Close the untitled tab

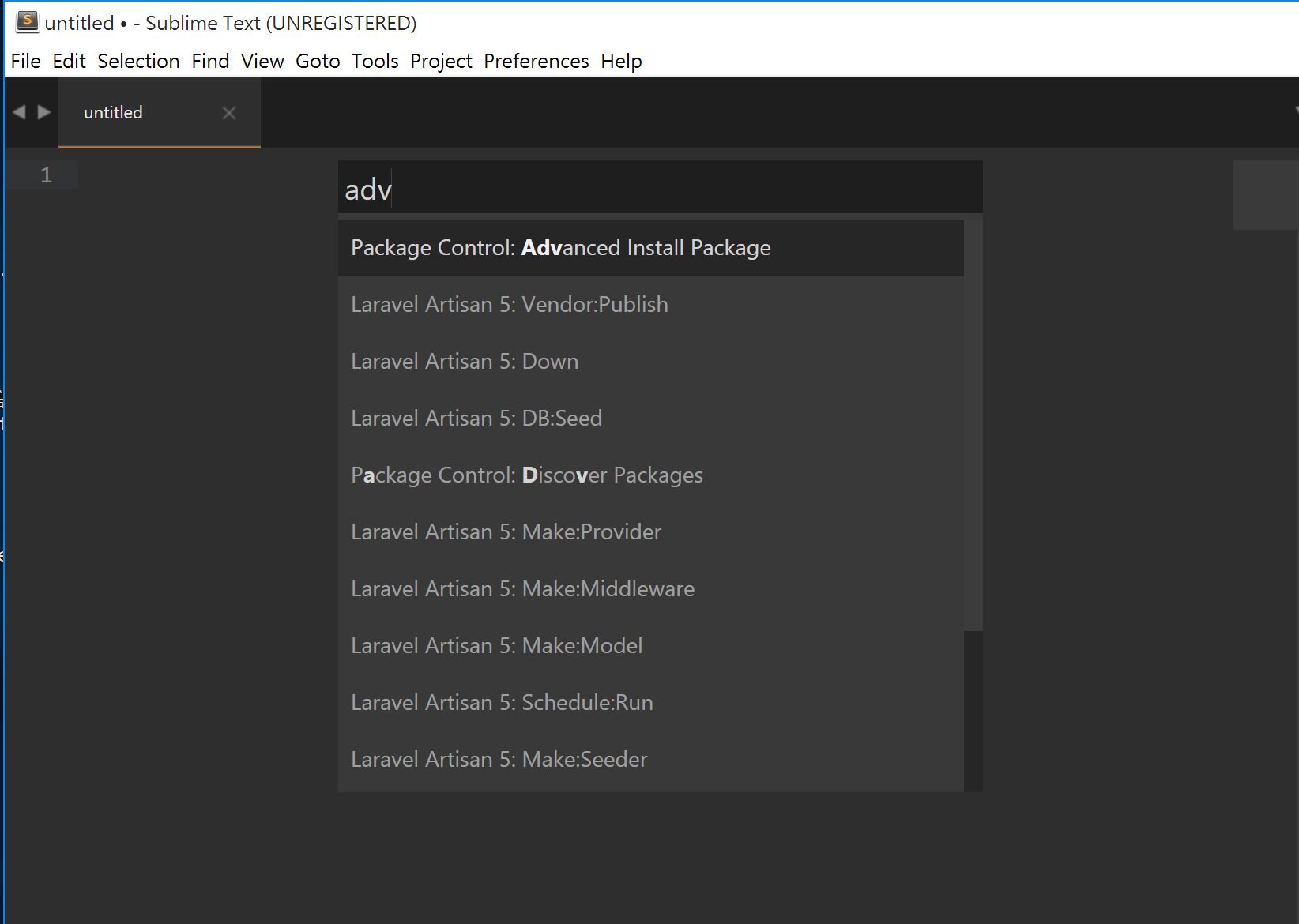pyautogui.click(x=229, y=113)
